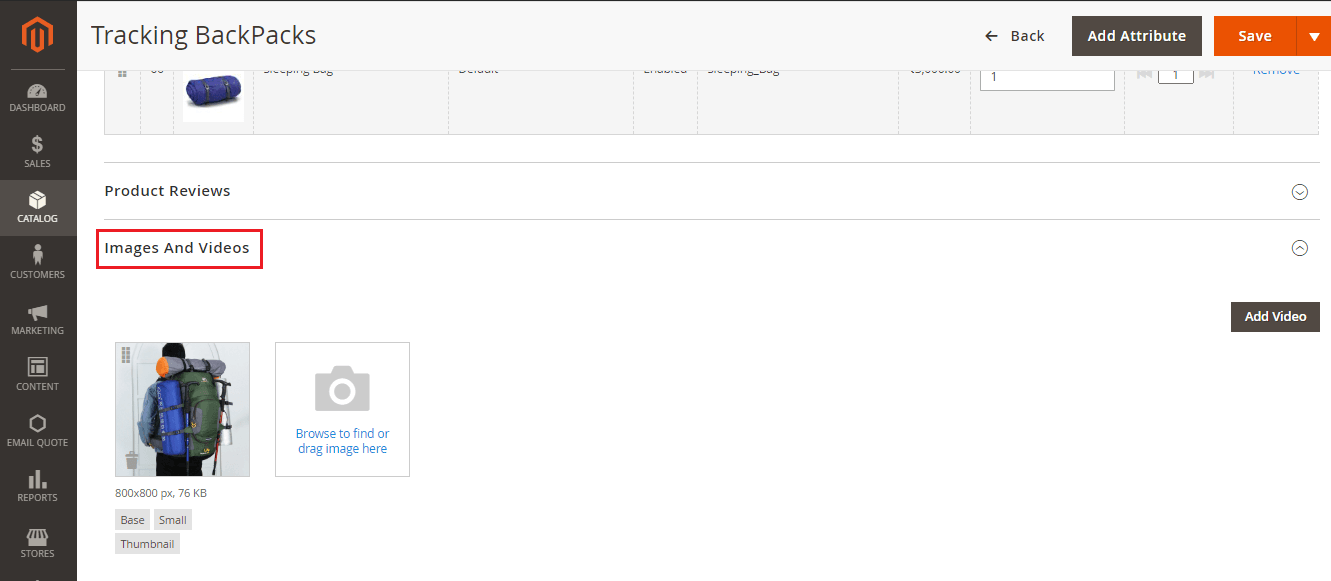Click the drag handle on backpack image
Screen dimensions: 1331x581
coord(126,354)
